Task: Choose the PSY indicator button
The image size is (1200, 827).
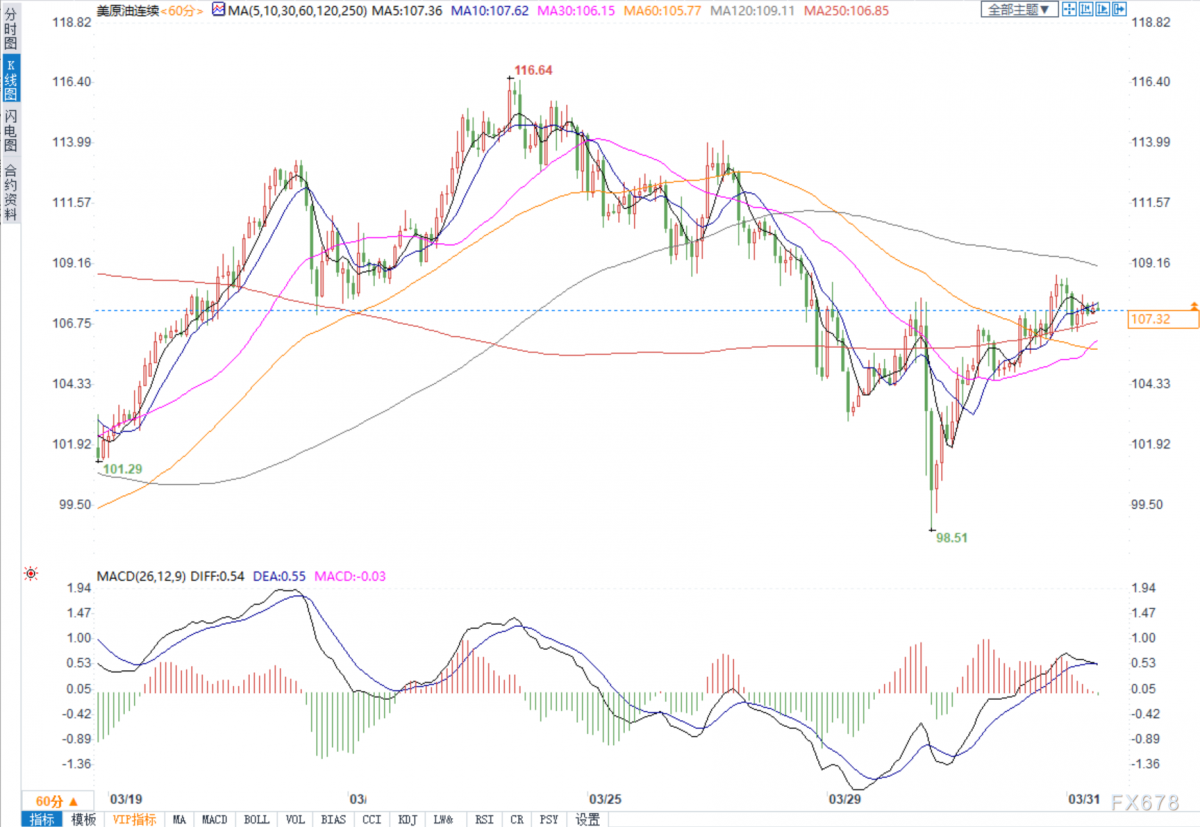Action: [550, 819]
